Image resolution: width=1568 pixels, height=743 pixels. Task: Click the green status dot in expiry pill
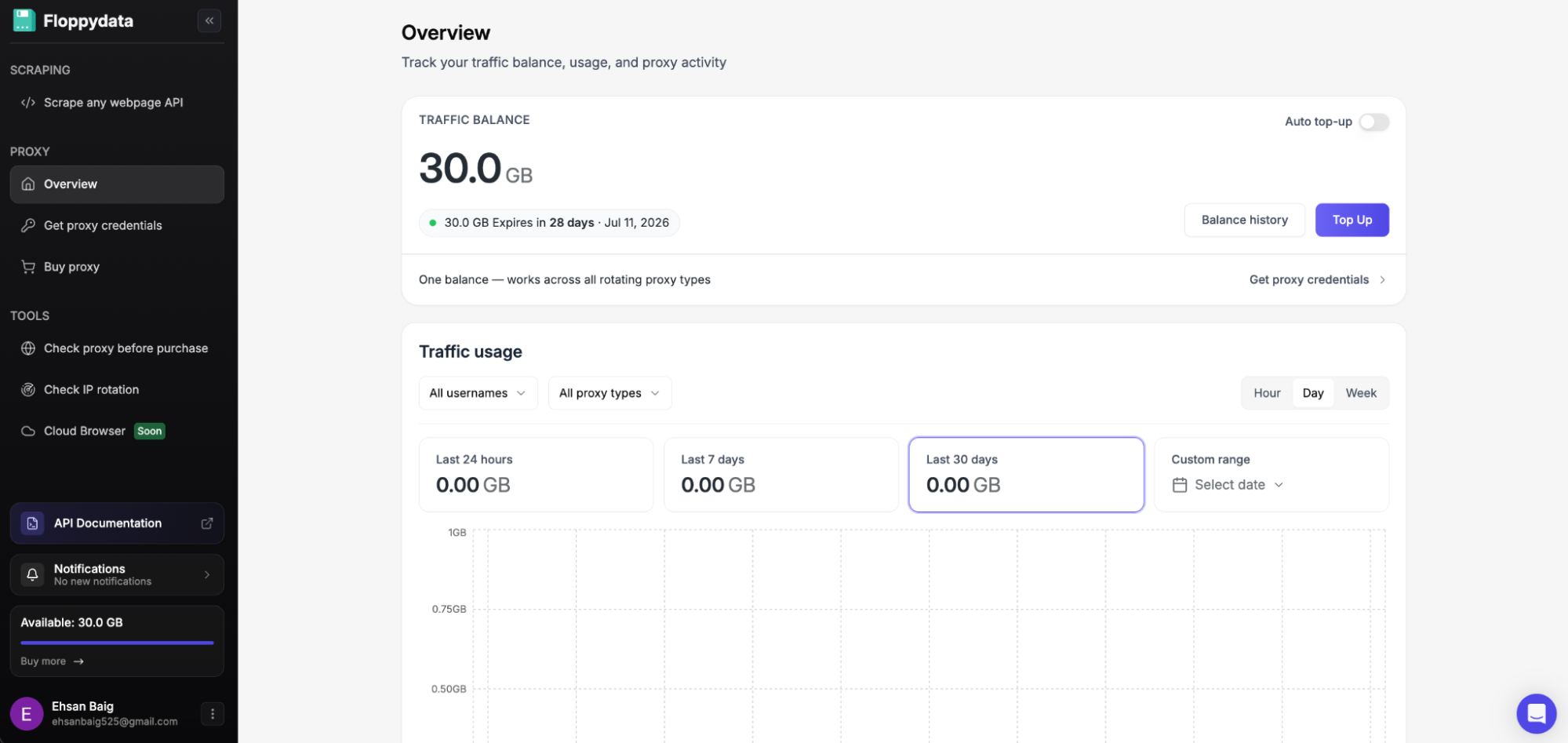[432, 223]
